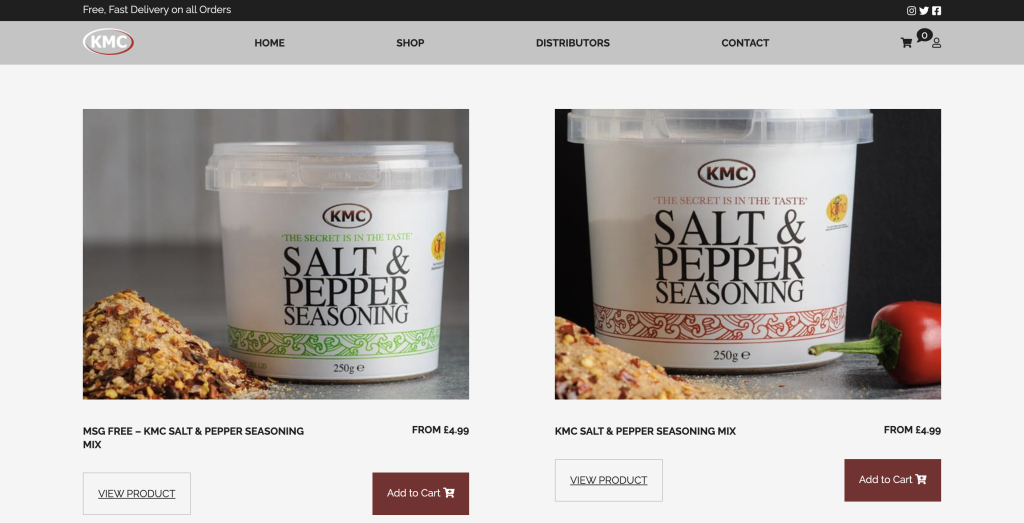This screenshot has height=523, width=1024.
Task: View product for KMC Salt & Pepper Mix
Action: click(x=609, y=481)
